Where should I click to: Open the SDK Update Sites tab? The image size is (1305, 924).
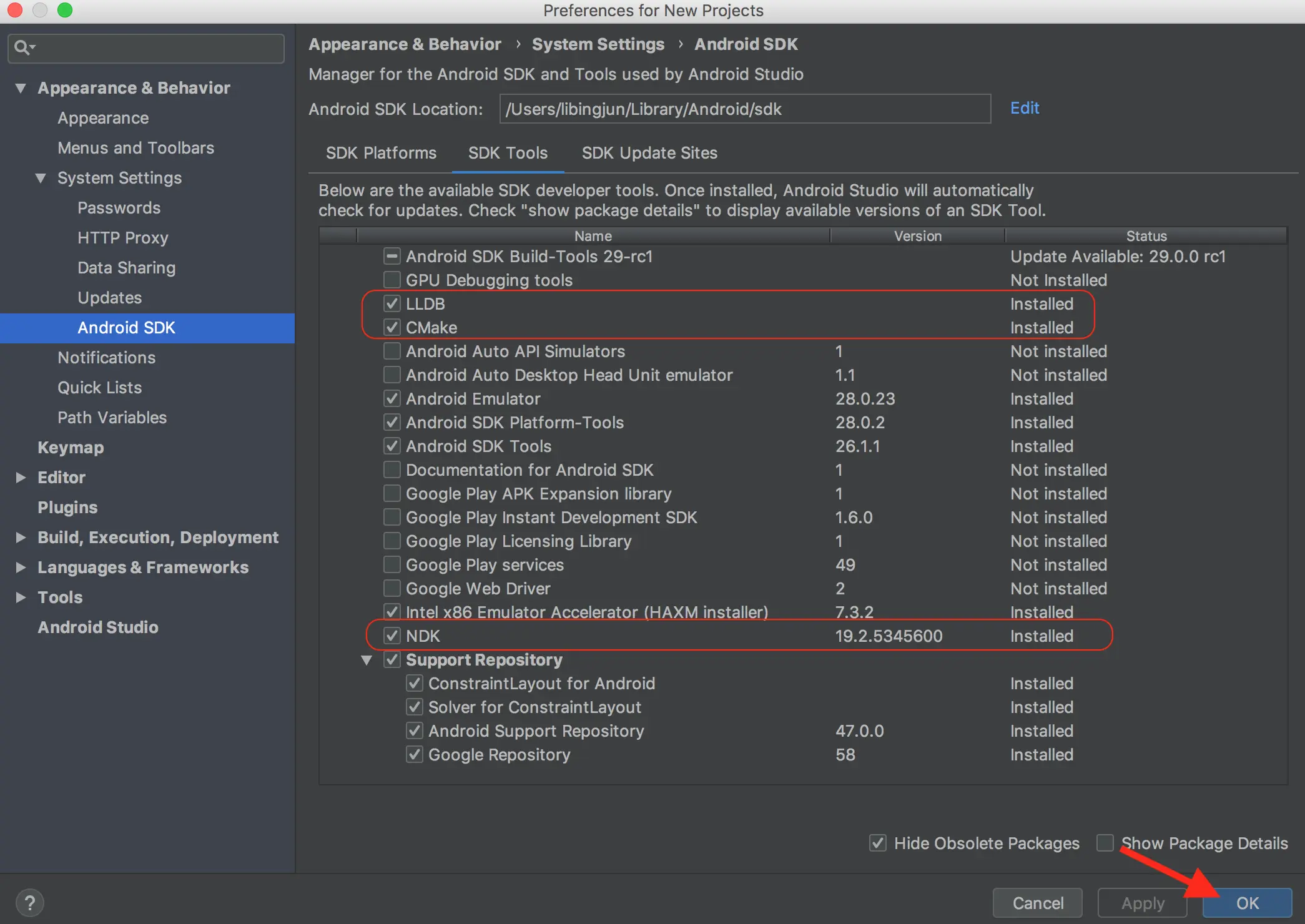coord(649,153)
